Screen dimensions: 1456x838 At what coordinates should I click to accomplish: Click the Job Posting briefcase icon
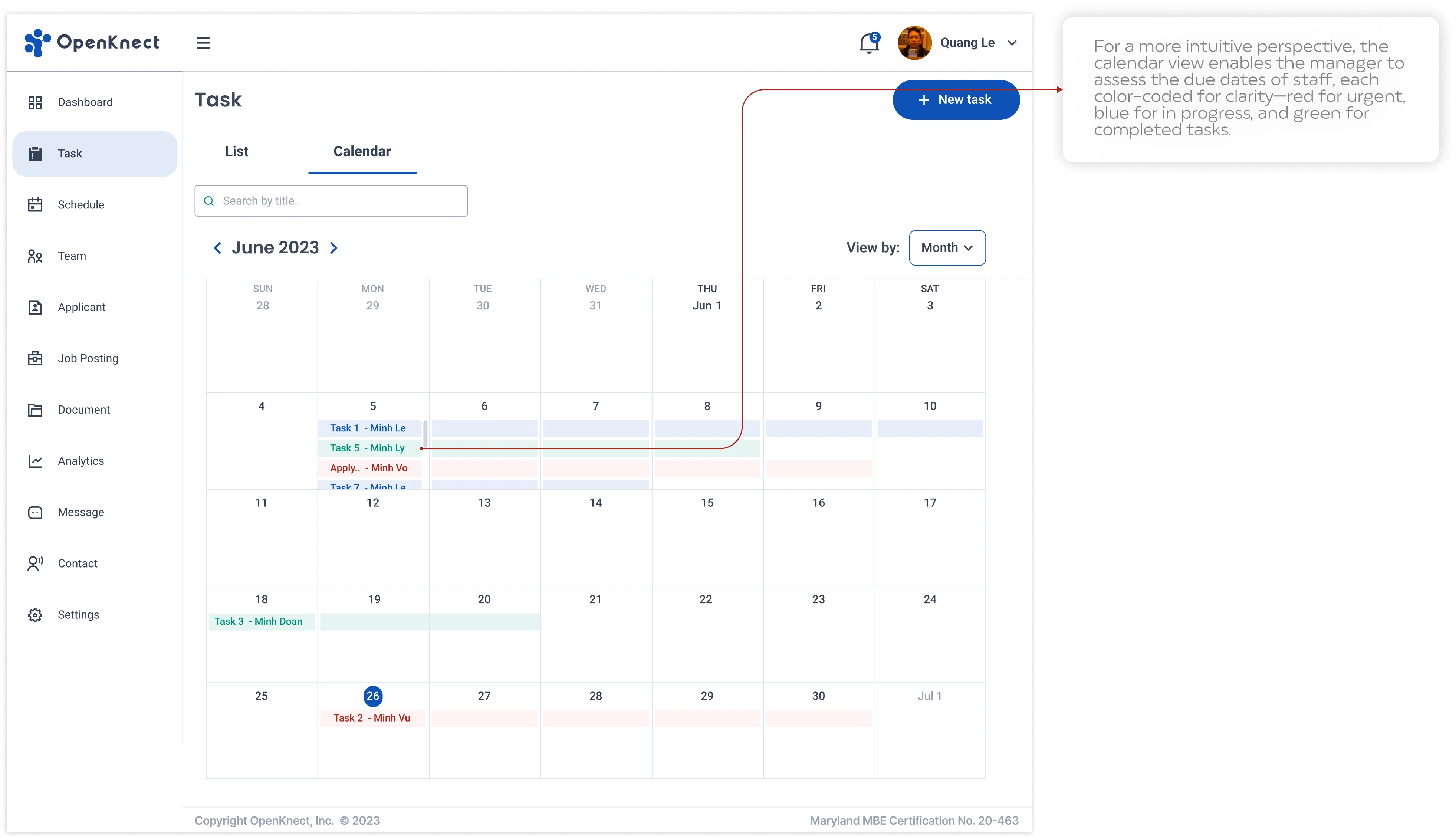tap(35, 359)
